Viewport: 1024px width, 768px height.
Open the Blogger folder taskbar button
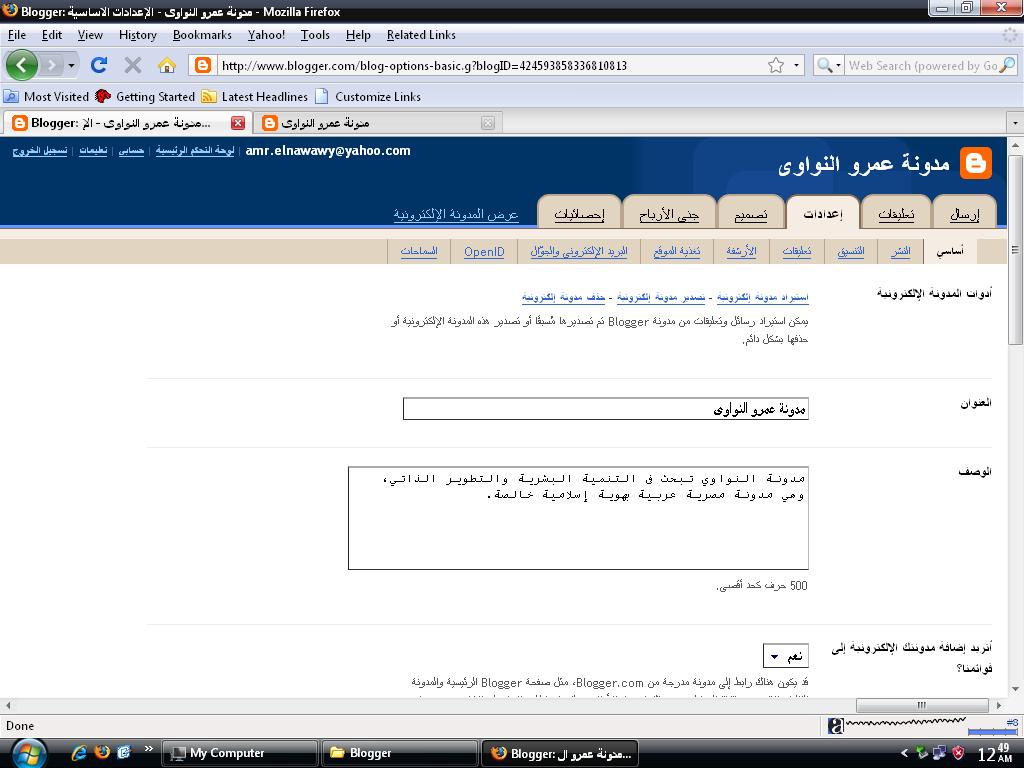click(399, 753)
